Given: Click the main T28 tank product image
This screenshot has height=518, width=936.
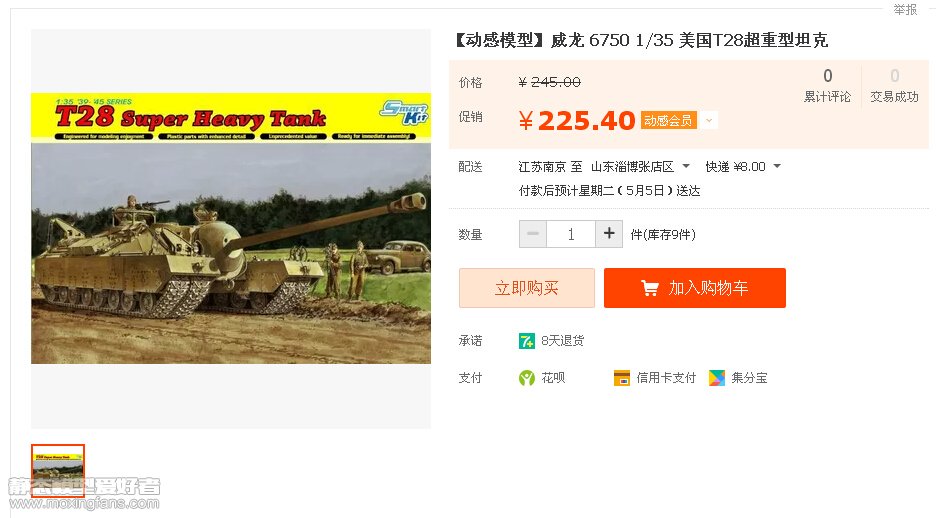Looking at the screenshot, I should tap(231, 229).
